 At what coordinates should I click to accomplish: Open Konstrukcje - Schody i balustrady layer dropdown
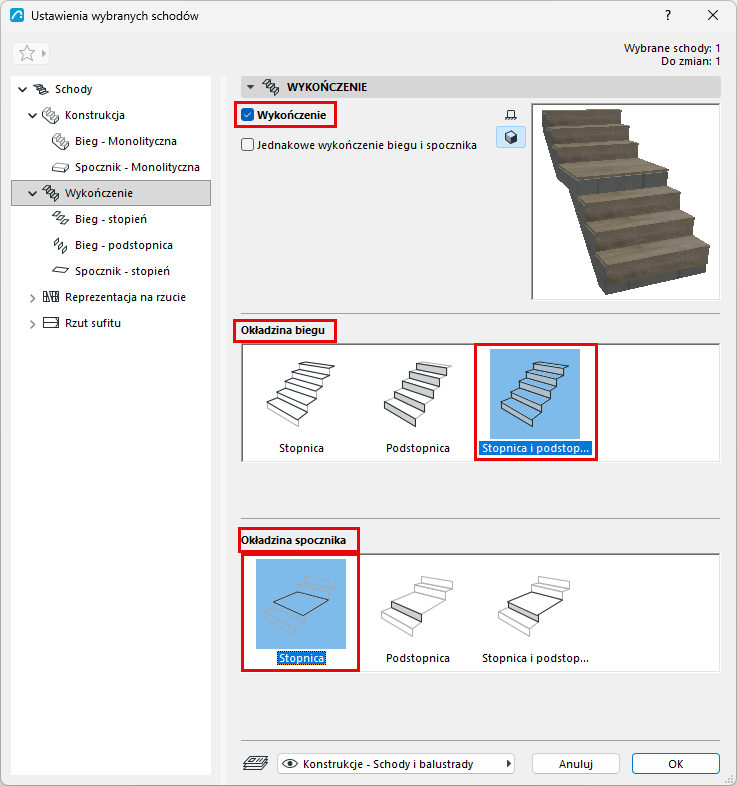(x=396, y=764)
